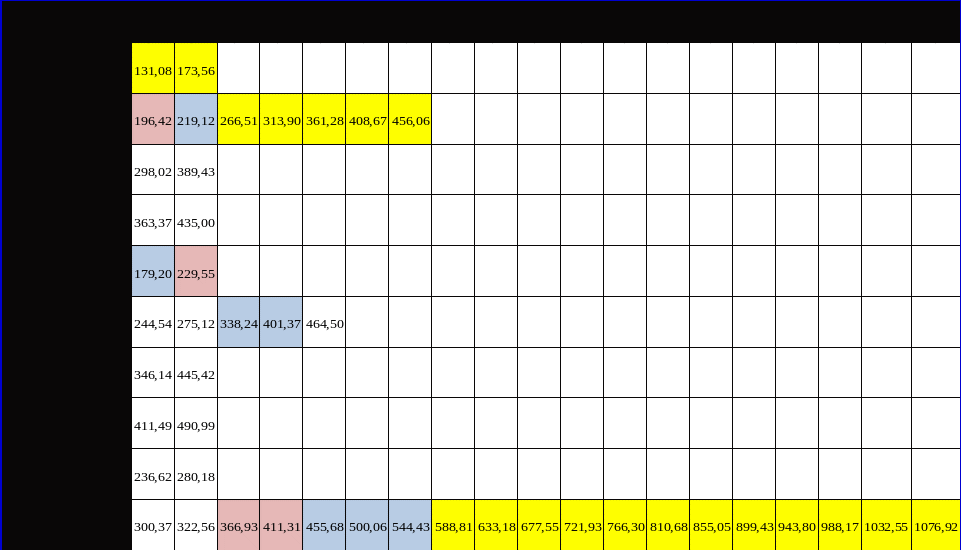Select cell showing 313,90
Image resolution: width=961 pixels, height=550 pixels.
281,119
